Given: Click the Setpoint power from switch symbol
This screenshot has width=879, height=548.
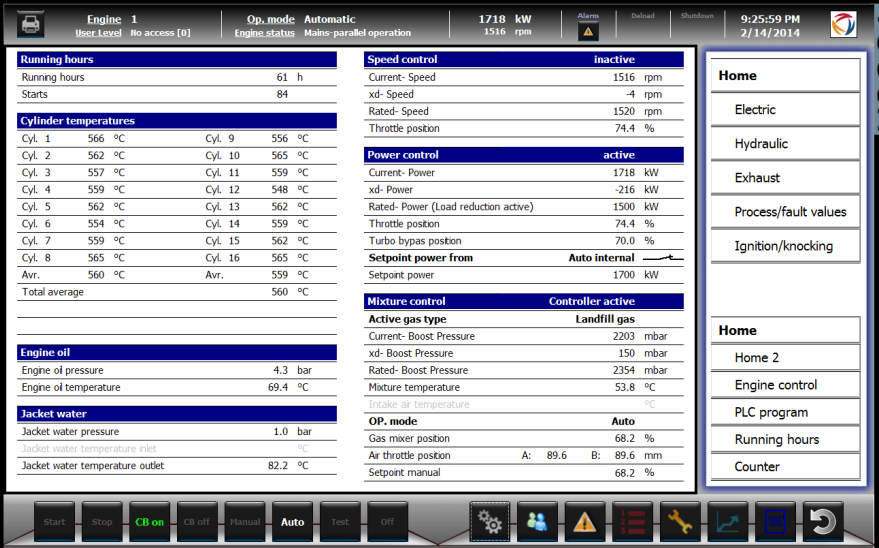Looking at the screenshot, I should point(663,258).
